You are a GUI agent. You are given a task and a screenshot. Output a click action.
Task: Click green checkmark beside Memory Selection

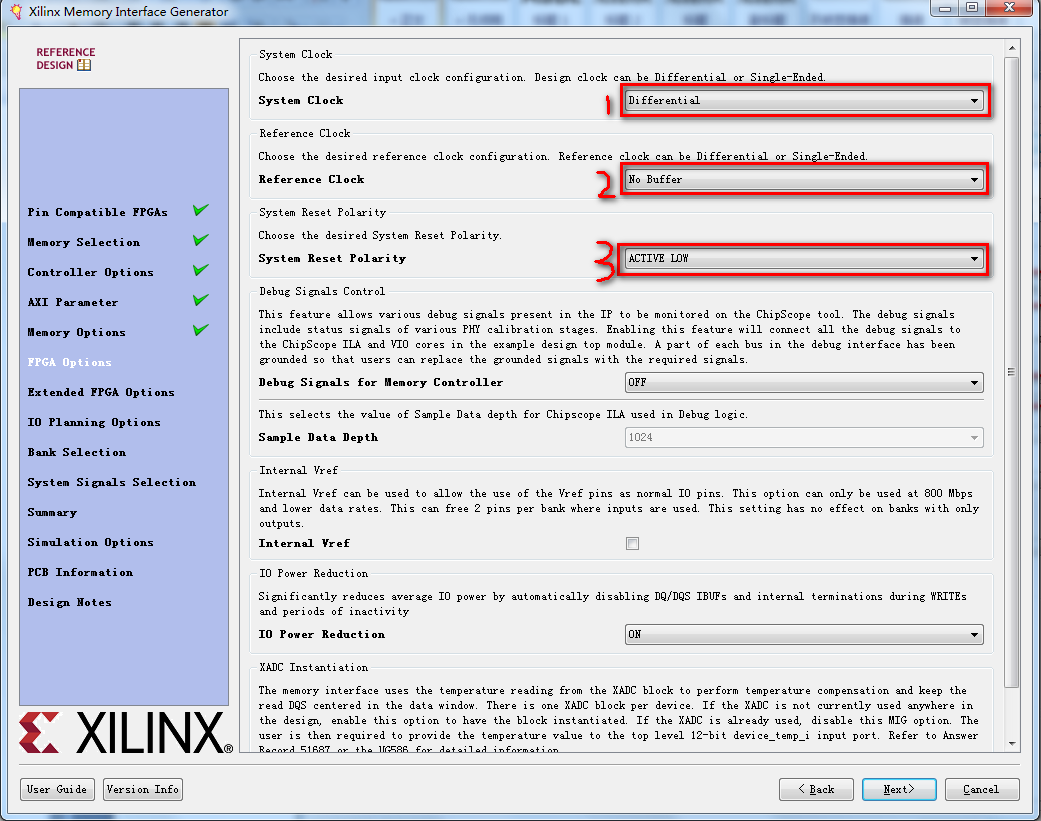(x=200, y=240)
